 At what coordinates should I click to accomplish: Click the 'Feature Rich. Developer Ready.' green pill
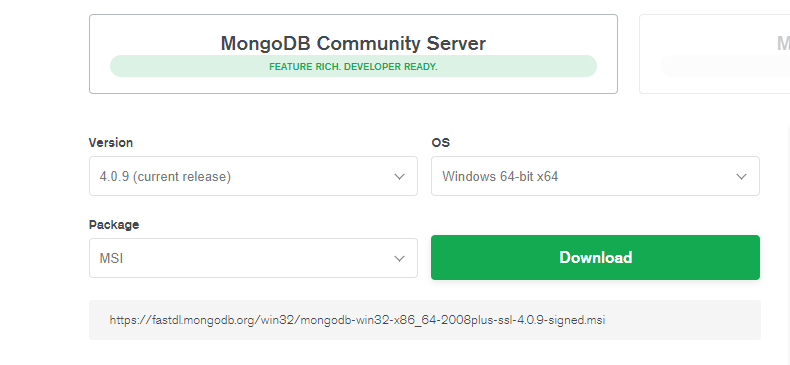click(x=353, y=66)
